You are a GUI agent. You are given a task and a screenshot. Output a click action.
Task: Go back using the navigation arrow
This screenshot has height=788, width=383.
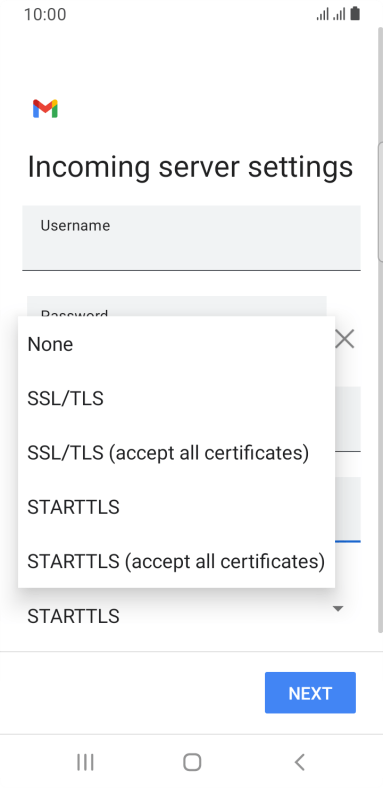pyautogui.click(x=299, y=762)
